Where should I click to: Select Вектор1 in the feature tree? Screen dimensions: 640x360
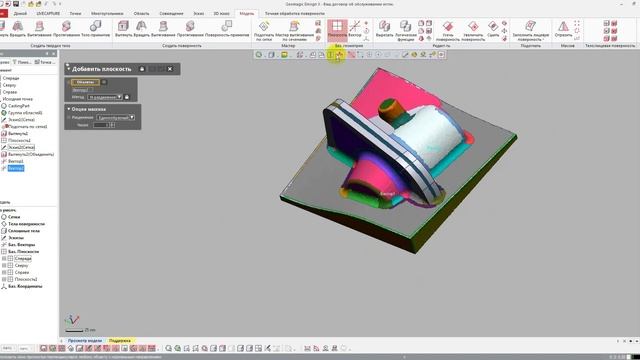[x=16, y=161]
